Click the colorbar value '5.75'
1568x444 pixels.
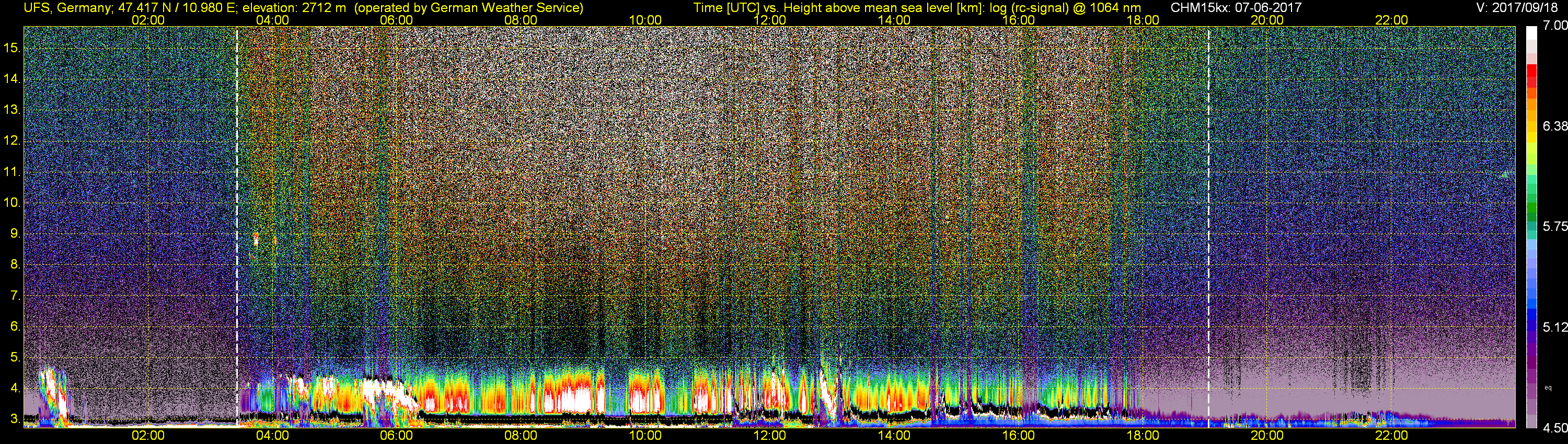[1554, 226]
